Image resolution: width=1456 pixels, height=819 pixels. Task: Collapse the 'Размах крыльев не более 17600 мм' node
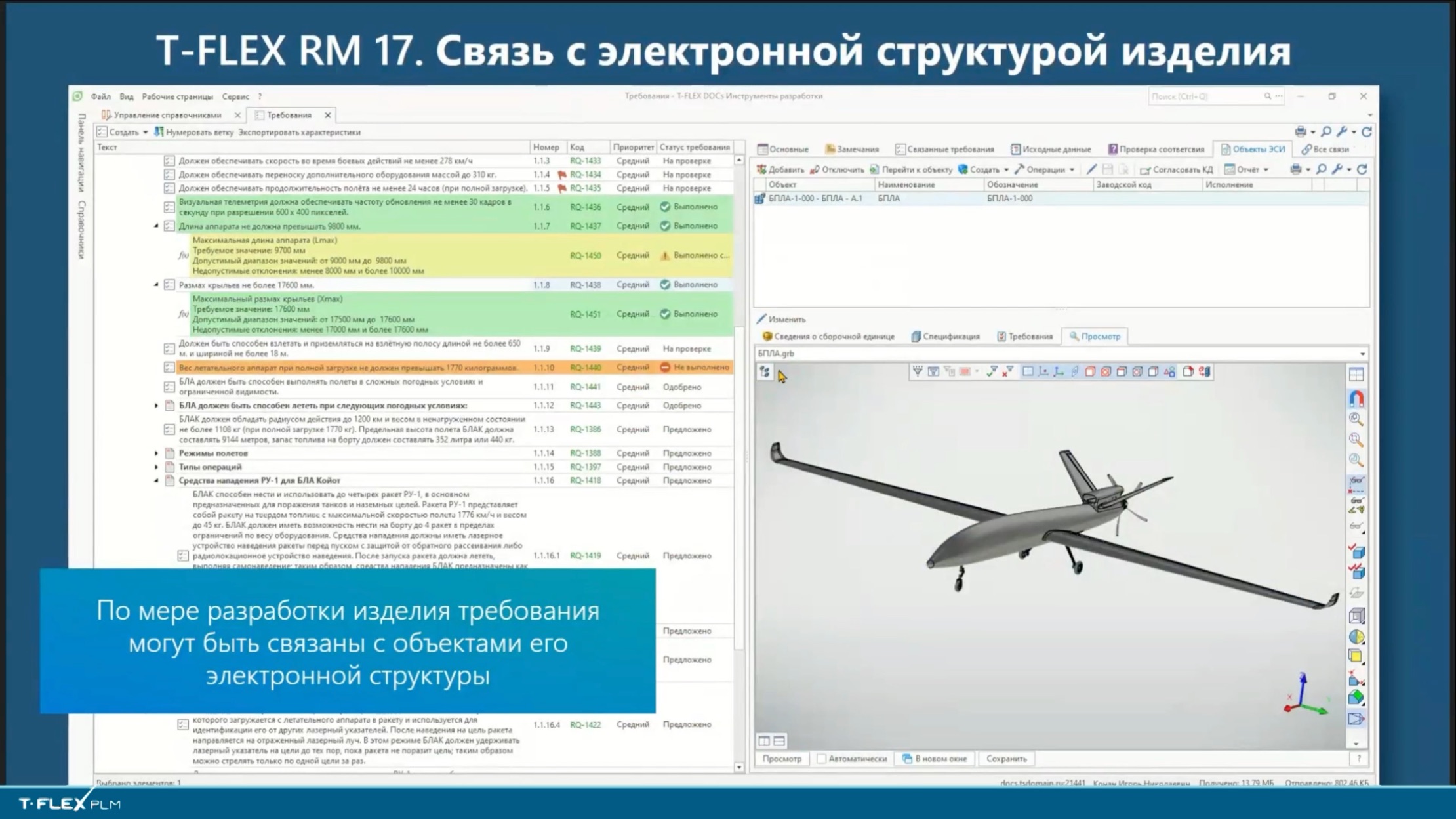tap(156, 285)
